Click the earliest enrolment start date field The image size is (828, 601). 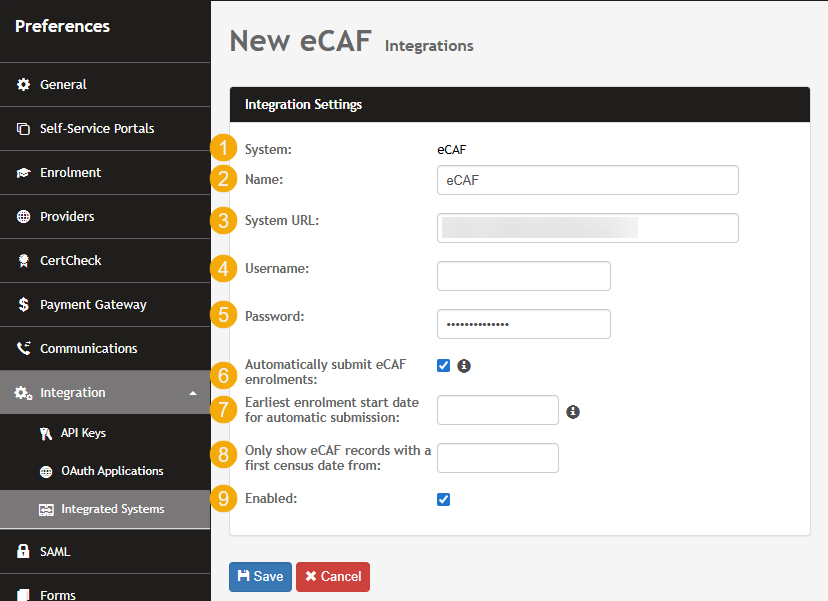498,410
